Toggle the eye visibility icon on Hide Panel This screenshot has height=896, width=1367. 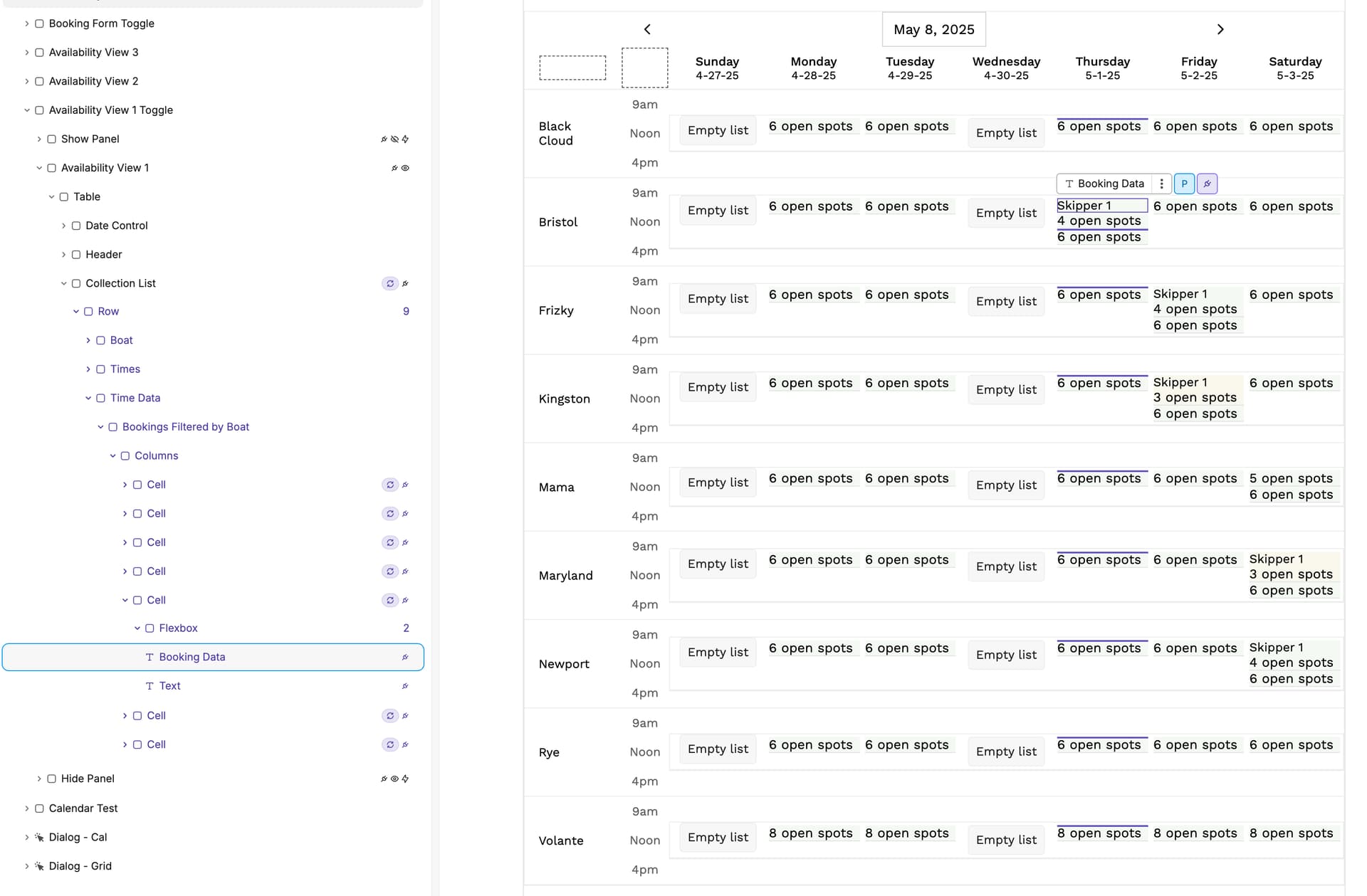[394, 779]
